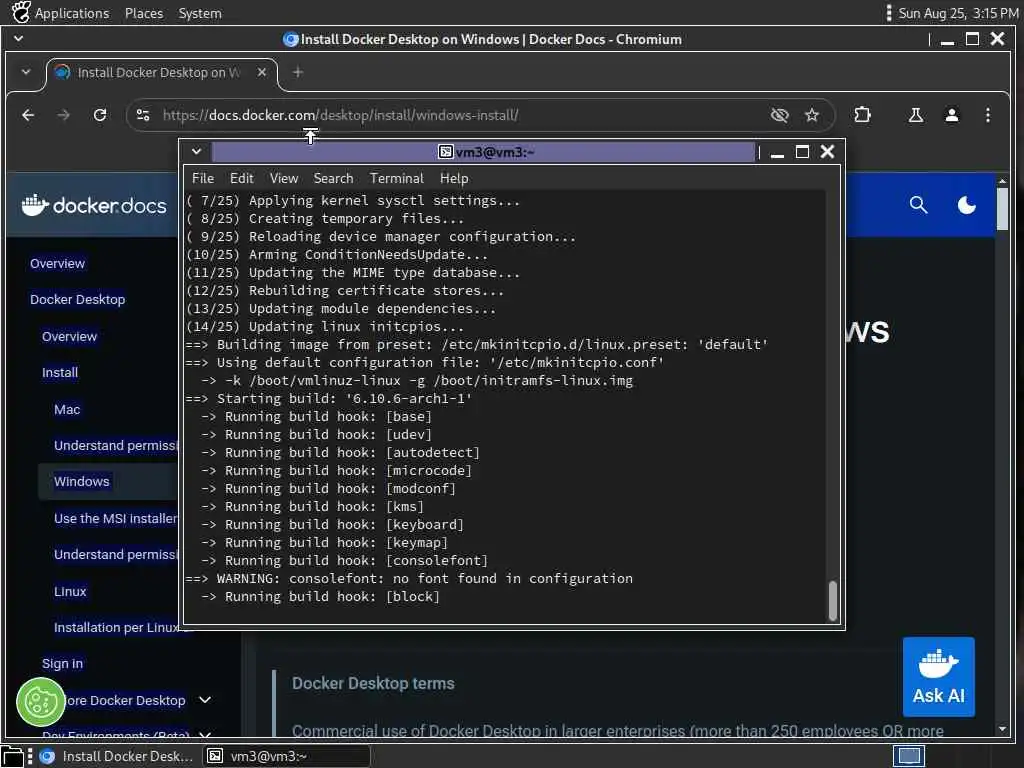Click the docker docs logo
This screenshot has width=1024, height=768.
[x=94, y=205]
